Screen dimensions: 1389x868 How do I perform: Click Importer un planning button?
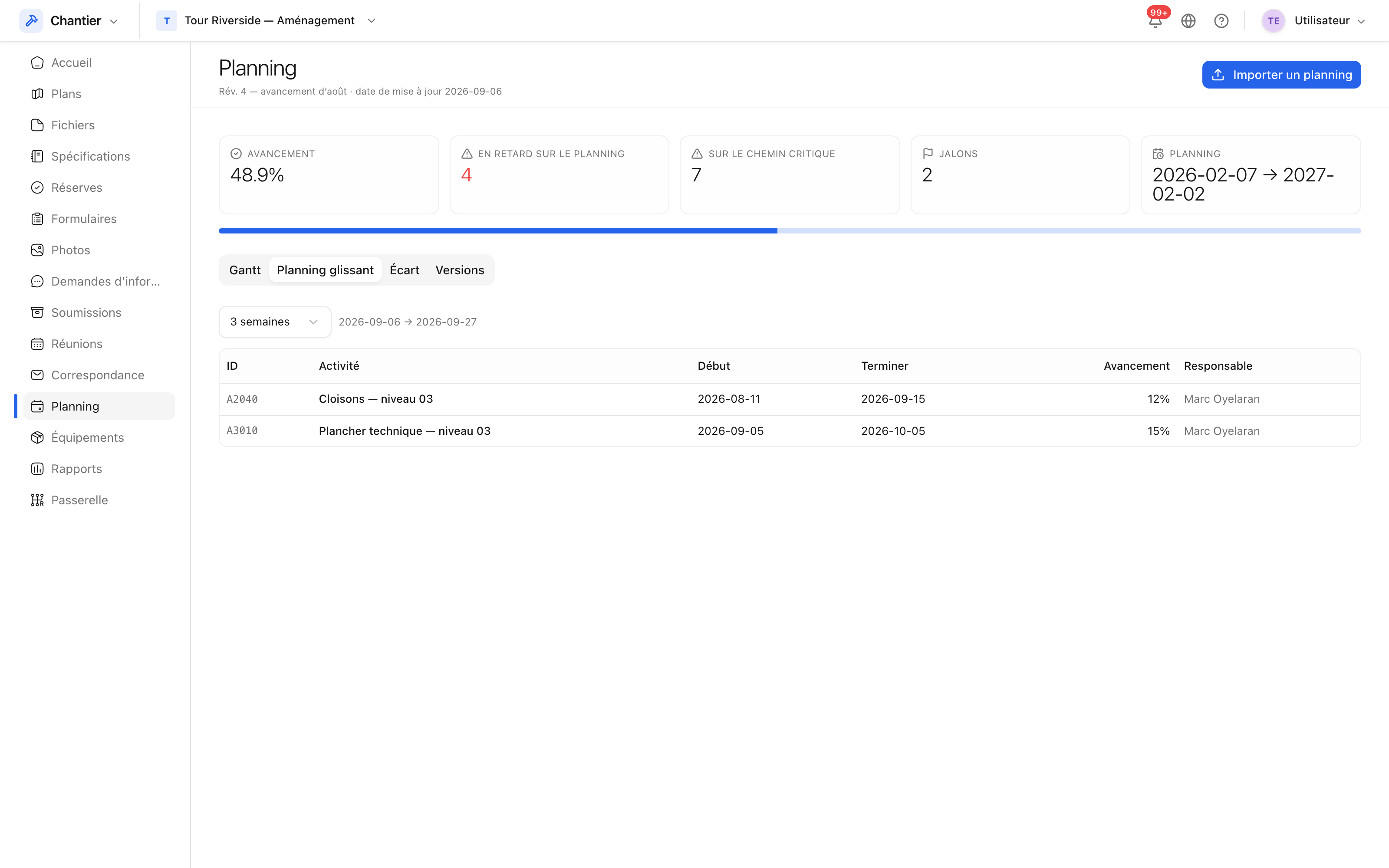1281,75
